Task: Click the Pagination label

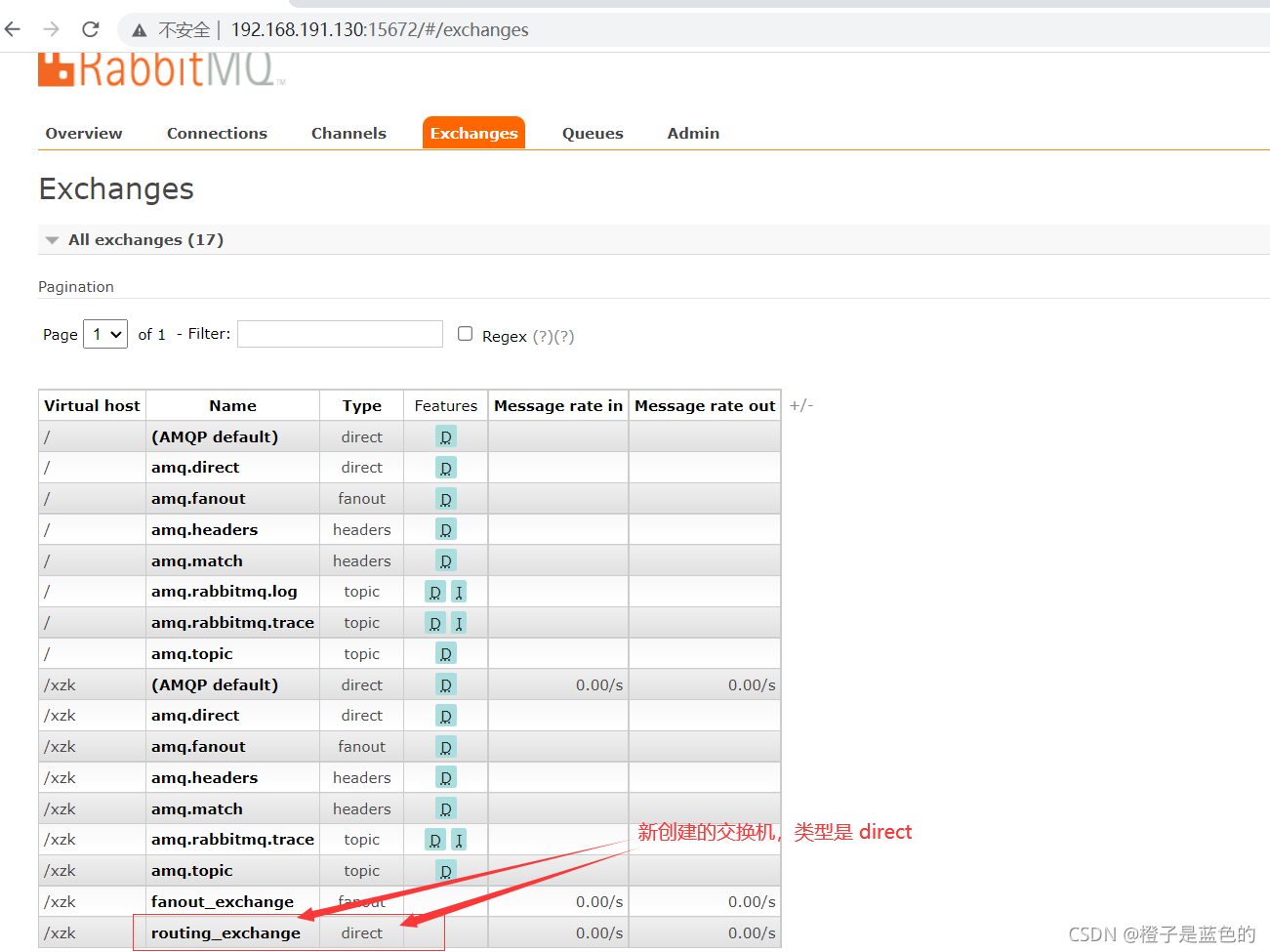Action: click(76, 287)
